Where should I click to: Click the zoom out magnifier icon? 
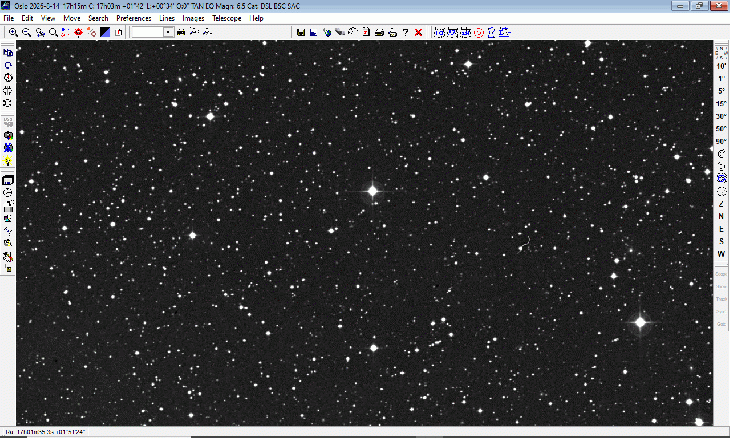click(x=27, y=32)
